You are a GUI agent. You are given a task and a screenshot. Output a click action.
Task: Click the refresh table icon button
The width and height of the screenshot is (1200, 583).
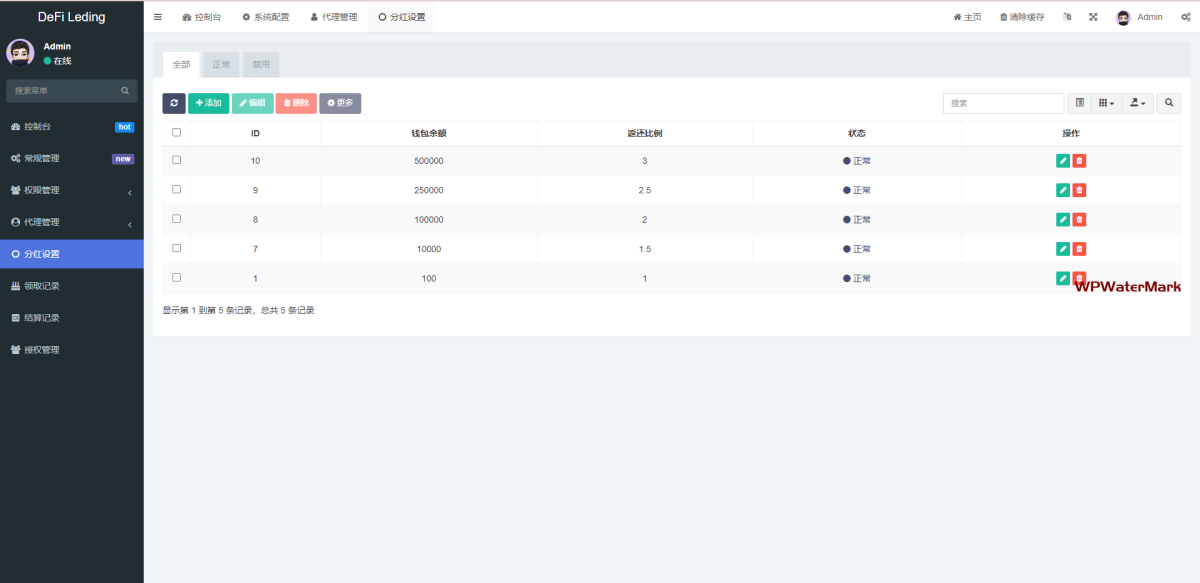click(174, 103)
